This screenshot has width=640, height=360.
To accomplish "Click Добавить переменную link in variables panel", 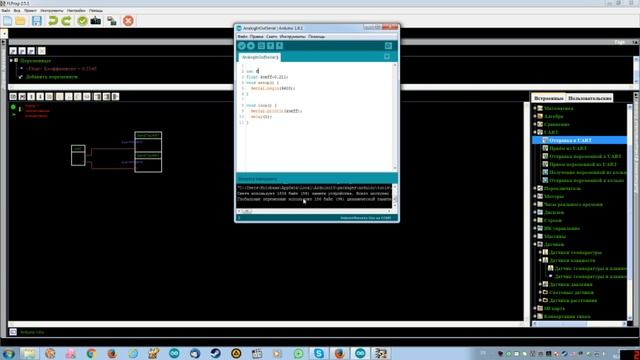I will pos(52,77).
